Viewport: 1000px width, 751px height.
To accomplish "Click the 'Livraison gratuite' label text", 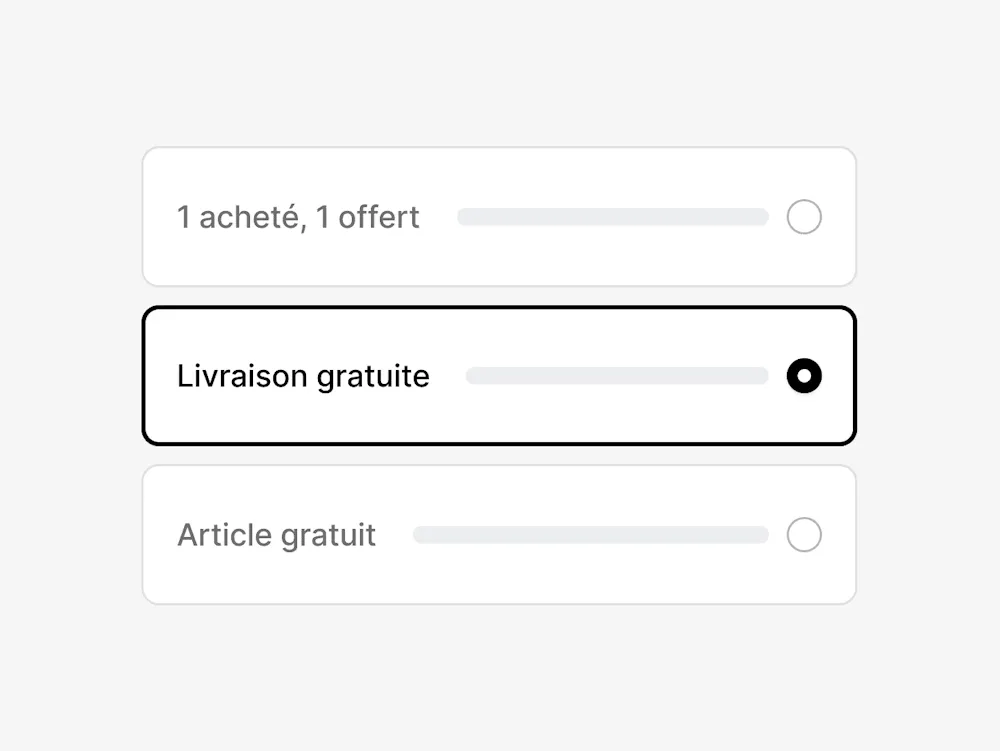I will pyautogui.click(x=303, y=376).
